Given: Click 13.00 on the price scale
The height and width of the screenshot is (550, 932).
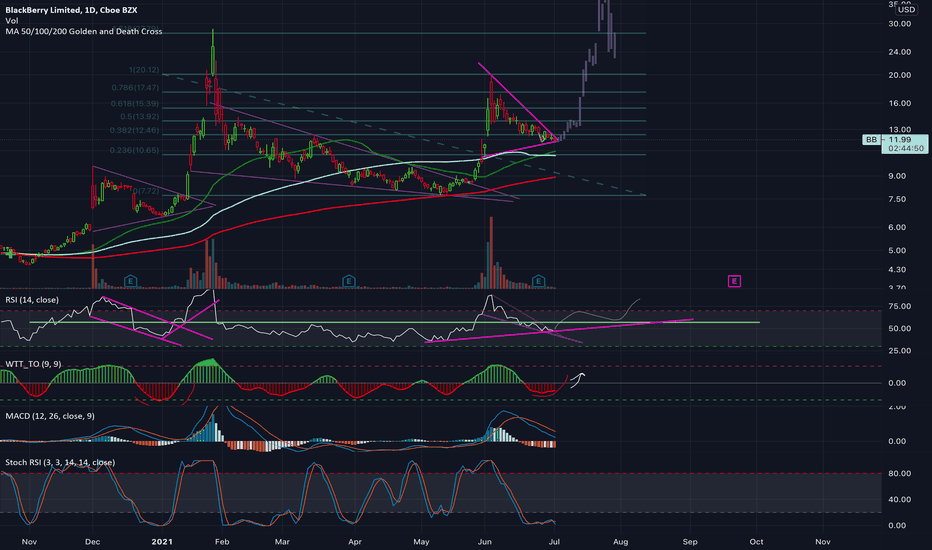Looking at the screenshot, I should 899,129.
